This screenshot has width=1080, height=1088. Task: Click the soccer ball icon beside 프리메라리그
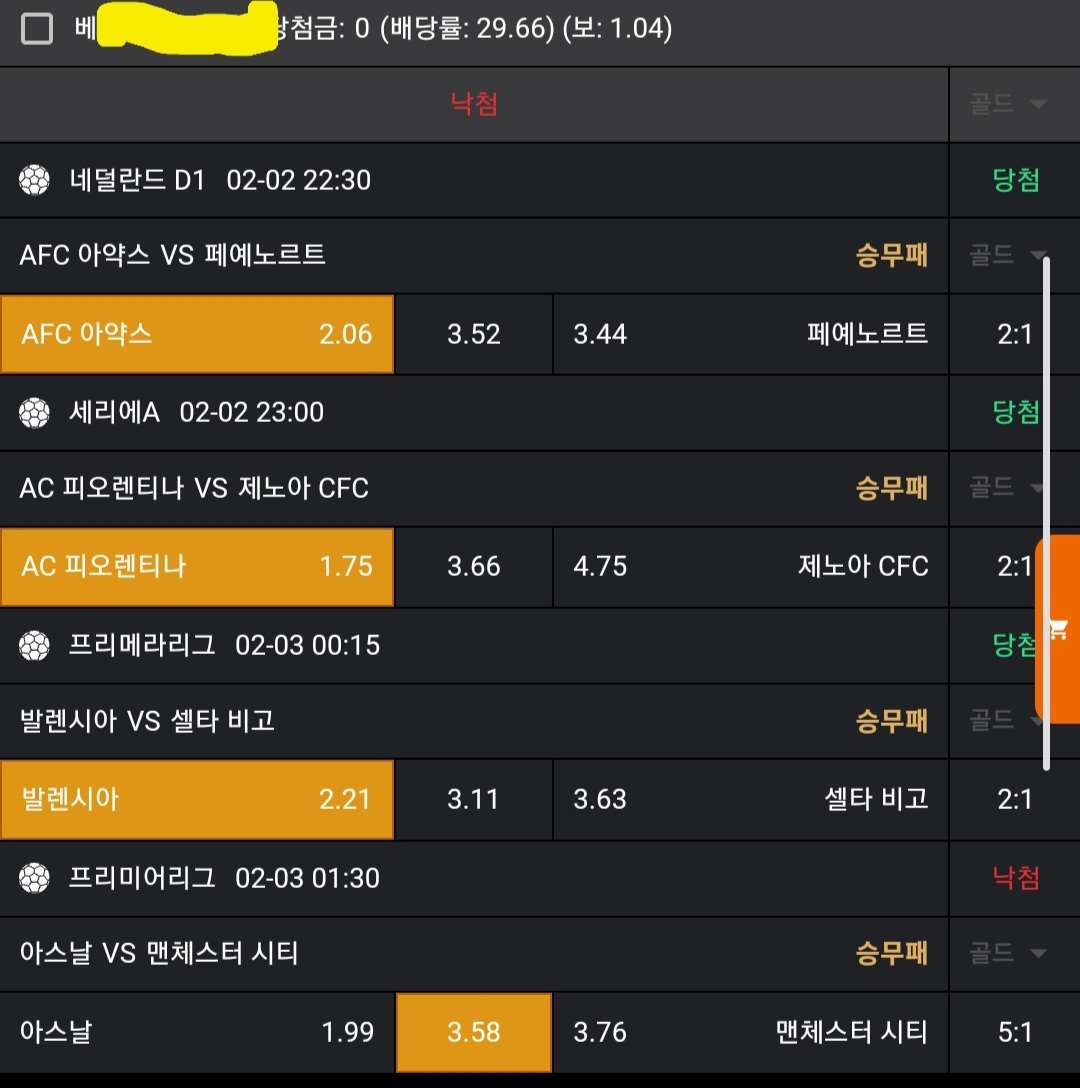point(35,645)
